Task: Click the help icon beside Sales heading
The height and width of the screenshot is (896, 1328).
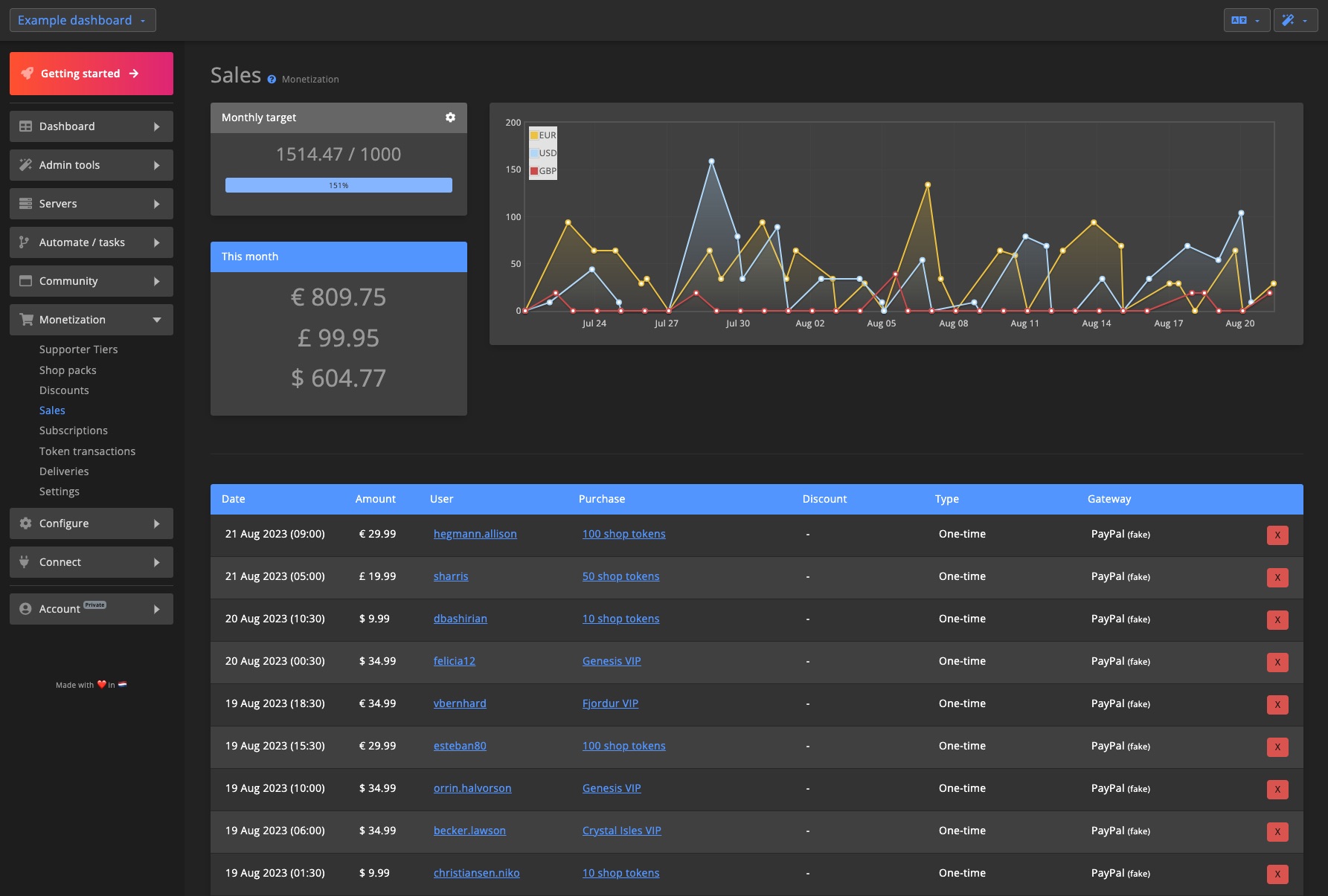Action: (x=272, y=80)
